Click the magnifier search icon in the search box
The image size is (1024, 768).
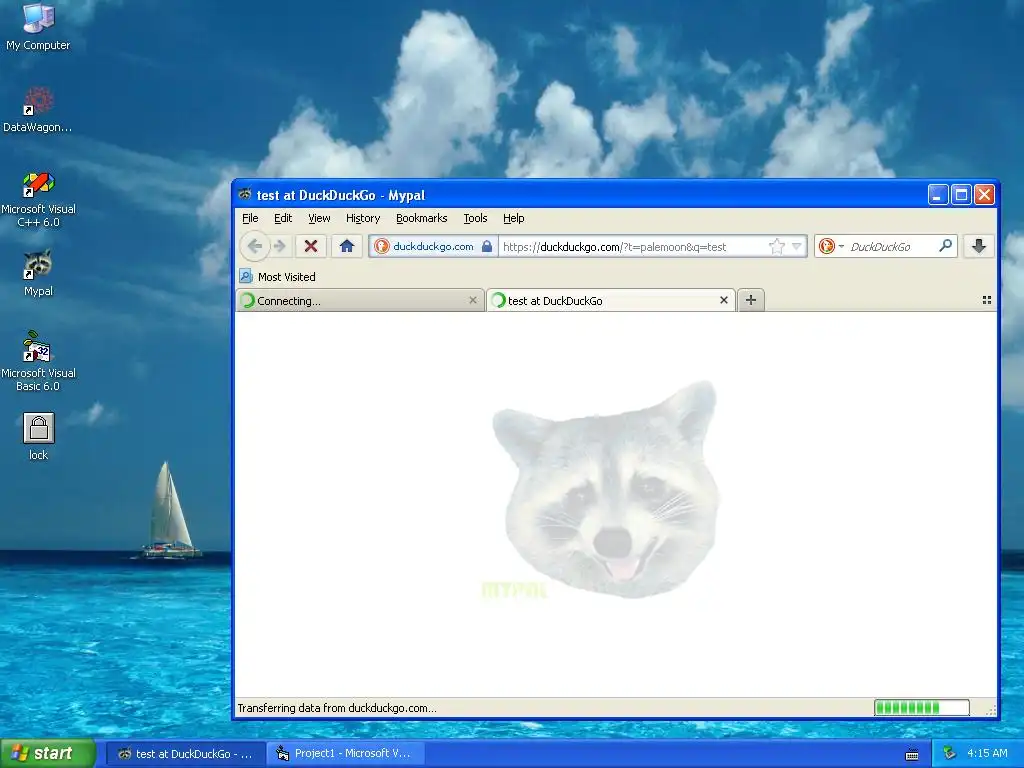click(x=945, y=246)
